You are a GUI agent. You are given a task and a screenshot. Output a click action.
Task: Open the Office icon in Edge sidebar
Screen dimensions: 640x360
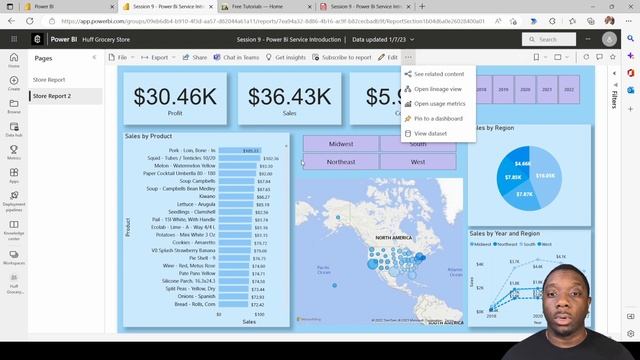[x=631, y=73]
